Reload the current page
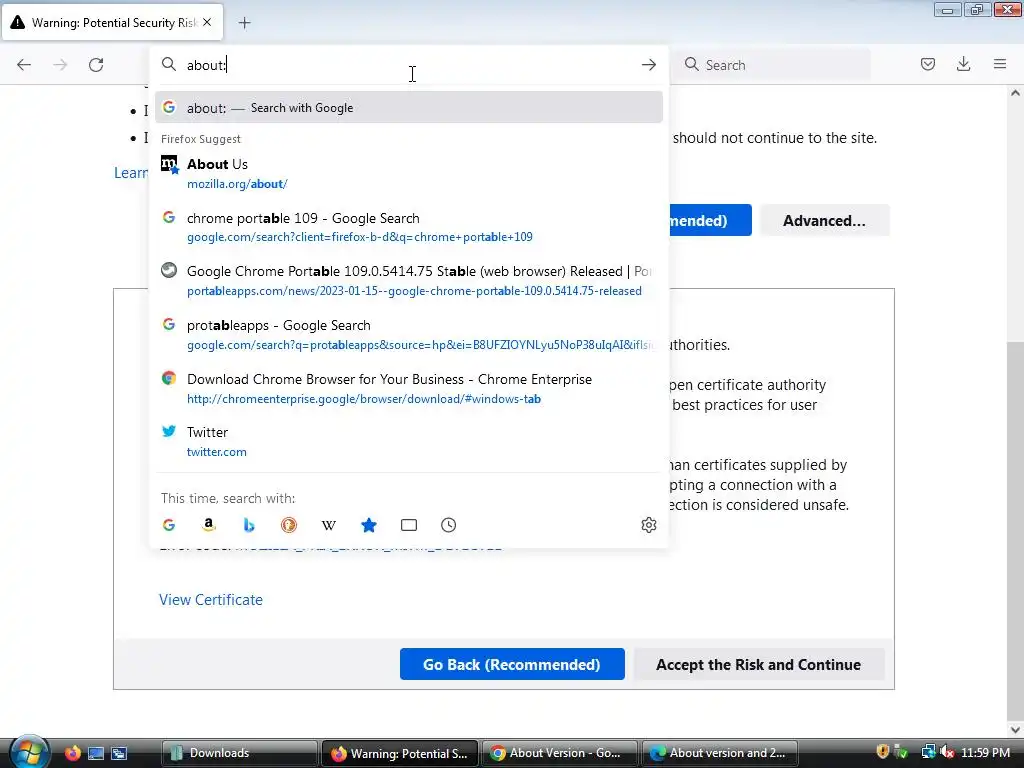This screenshot has height=768, width=1024. pos(96,65)
